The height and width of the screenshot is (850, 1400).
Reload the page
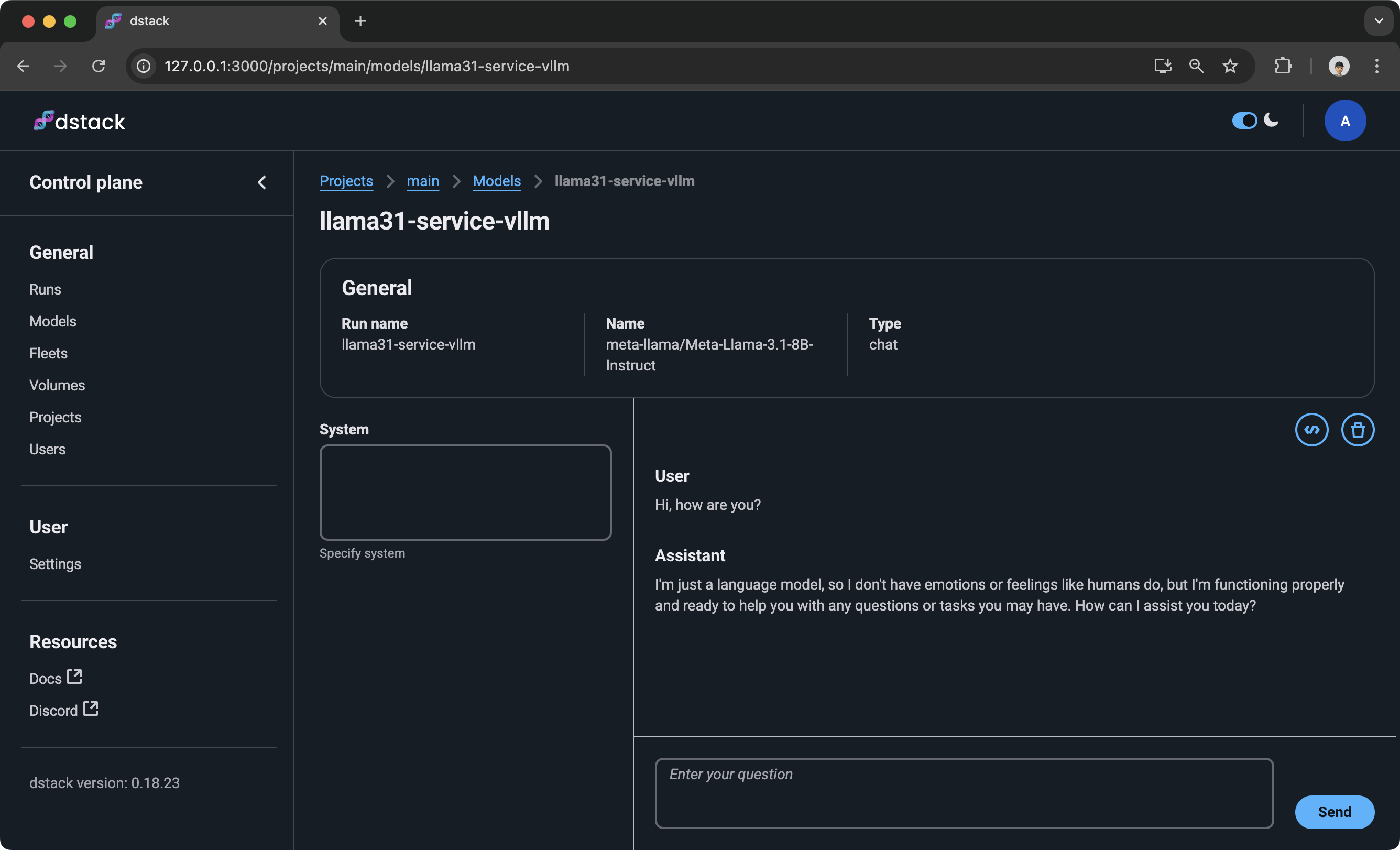tap(99, 66)
